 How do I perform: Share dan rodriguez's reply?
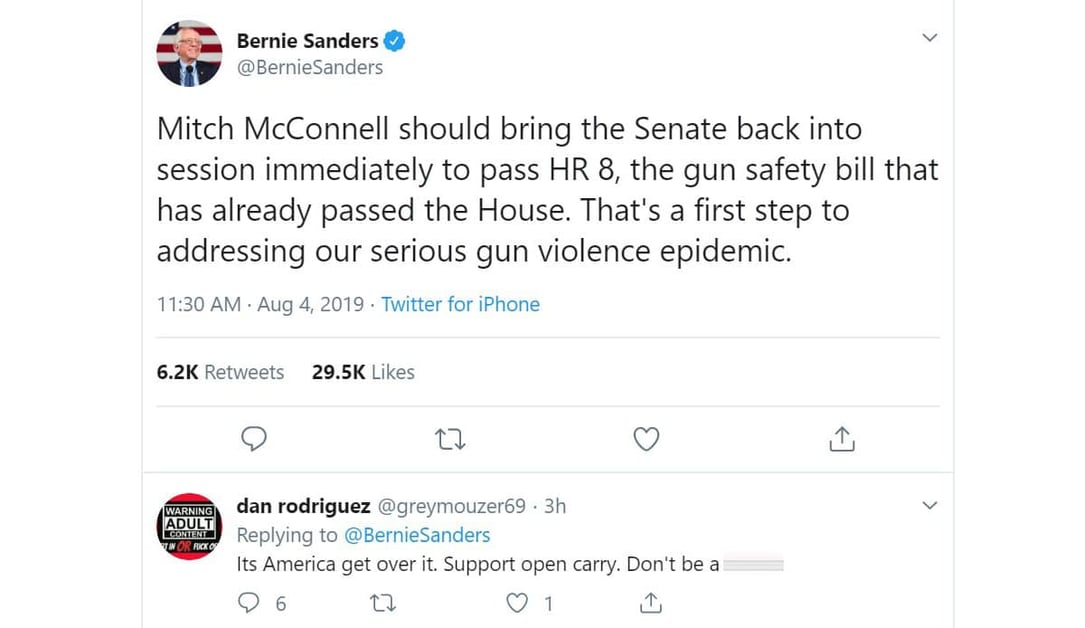(x=650, y=602)
